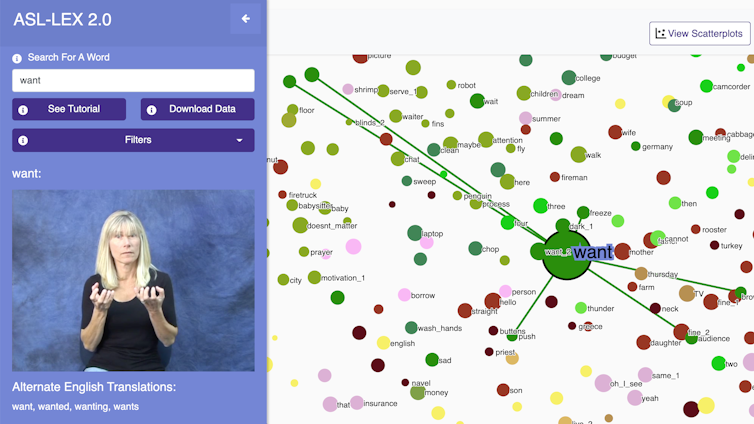This screenshot has width=754, height=424.
Task: Select the wait node
Action: click(476, 101)
